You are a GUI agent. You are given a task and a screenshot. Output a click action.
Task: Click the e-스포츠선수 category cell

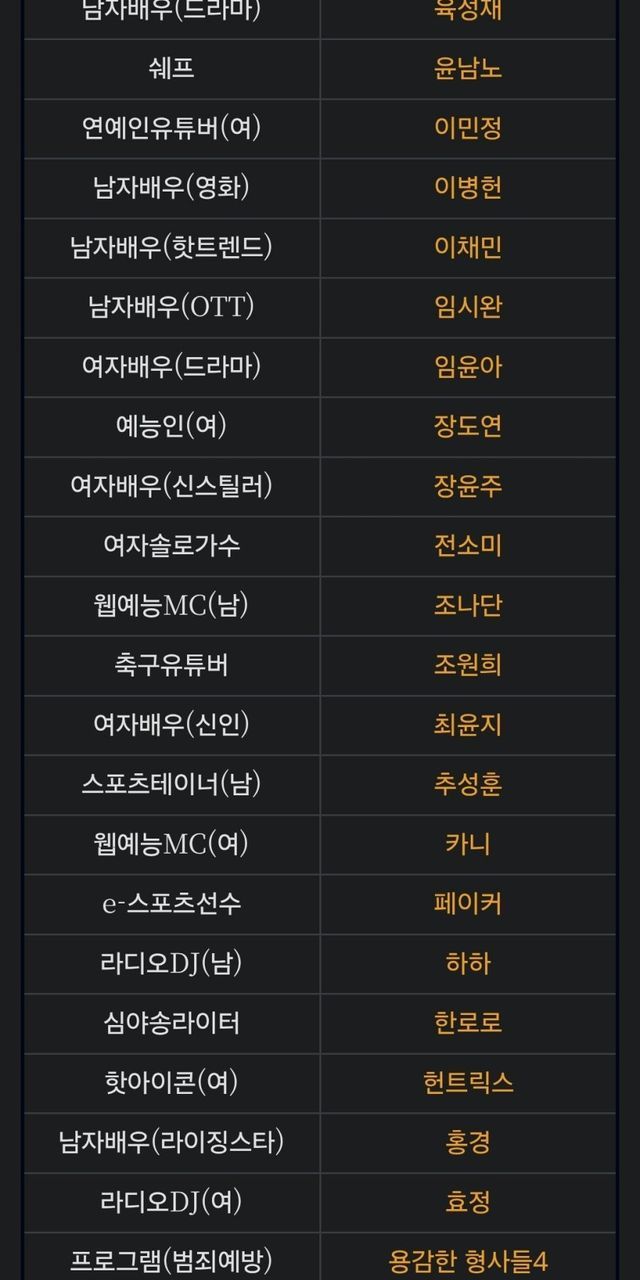pyautogui.click(x=171, y=904)
